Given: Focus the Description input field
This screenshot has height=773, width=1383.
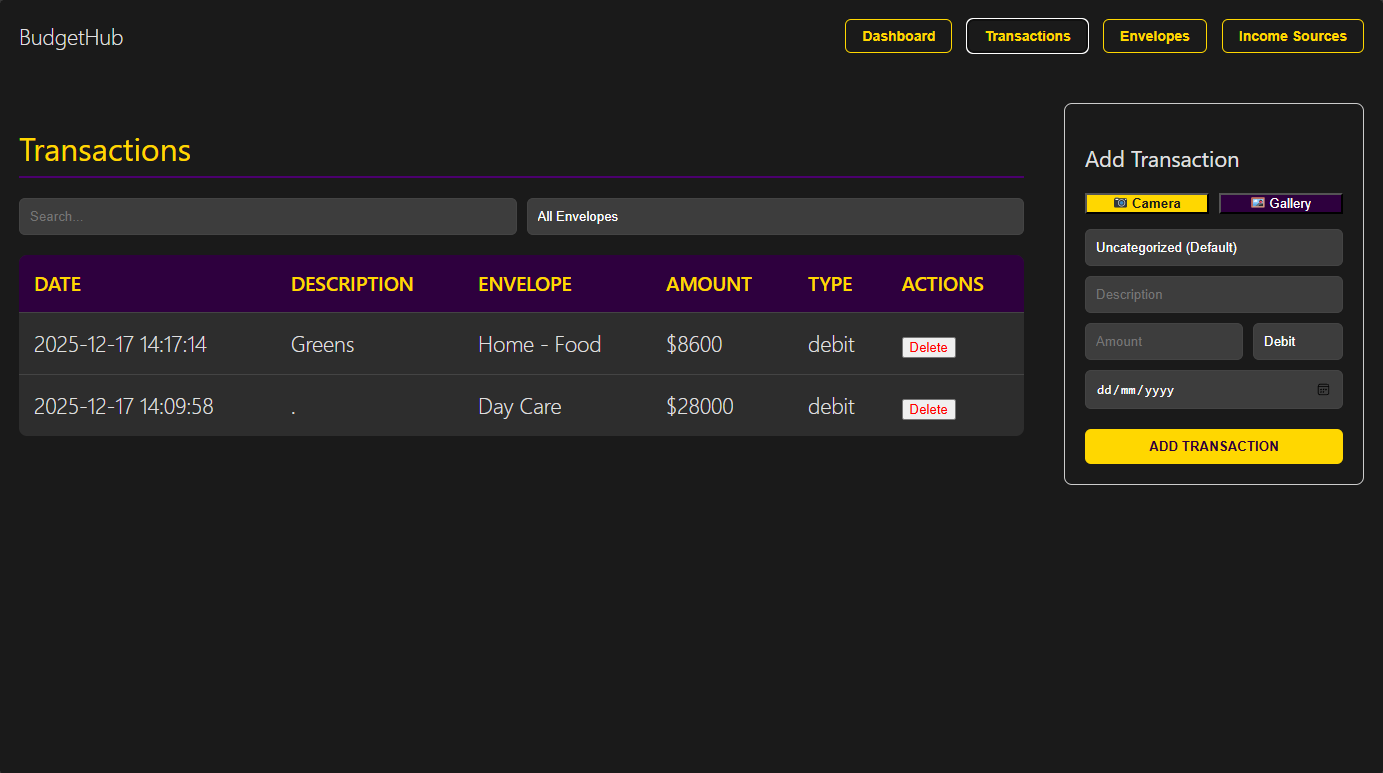Looking at the screenshot, I should 1213,294.
